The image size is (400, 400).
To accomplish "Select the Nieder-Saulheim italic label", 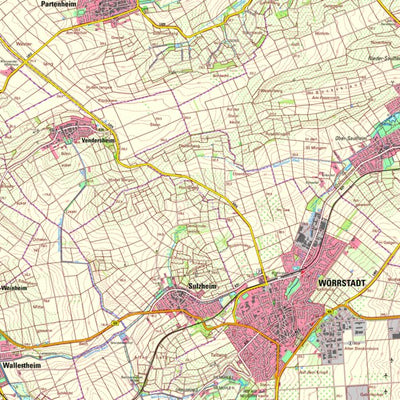I will [383, 57].
